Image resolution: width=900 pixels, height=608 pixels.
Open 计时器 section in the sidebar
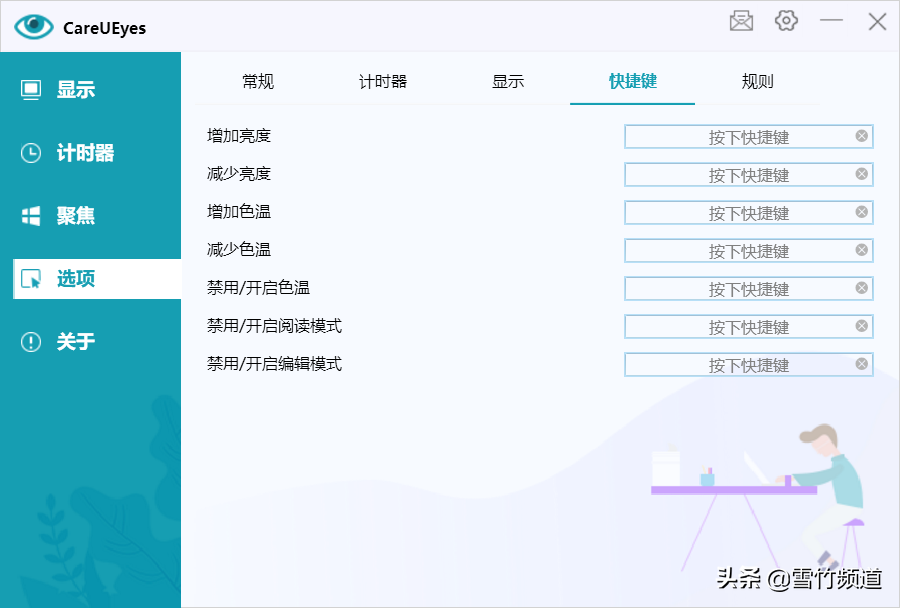pyautogui.click(x=85, y=153)
